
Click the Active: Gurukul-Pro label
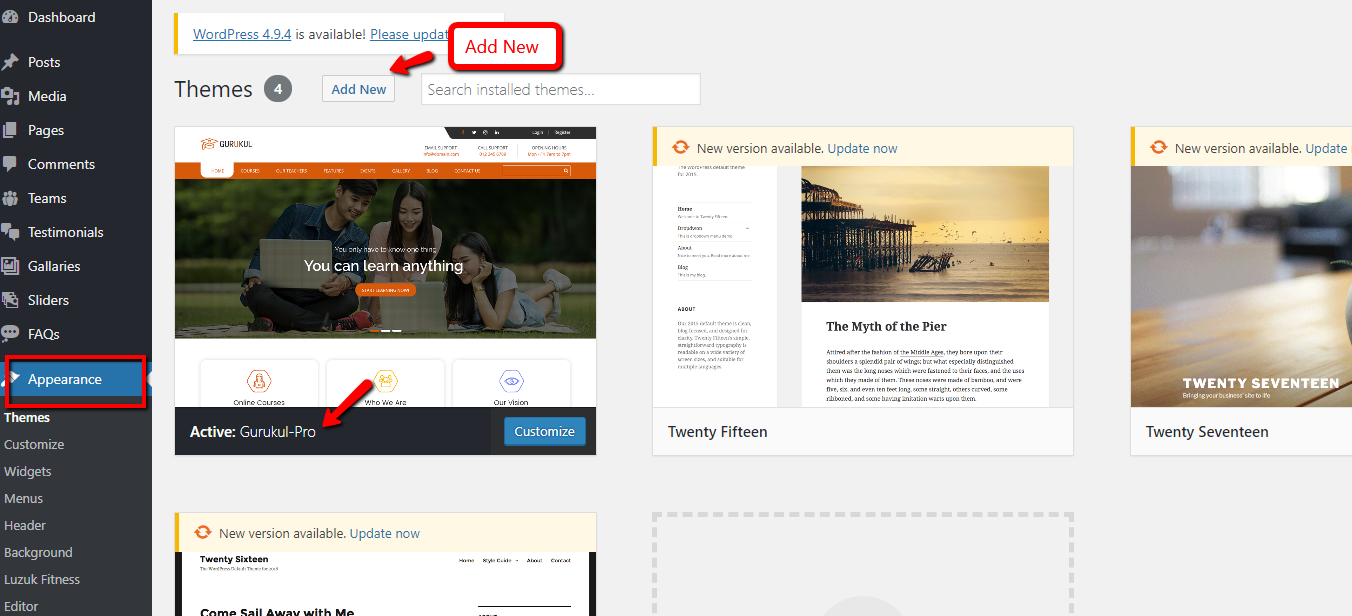pos(253,432)
